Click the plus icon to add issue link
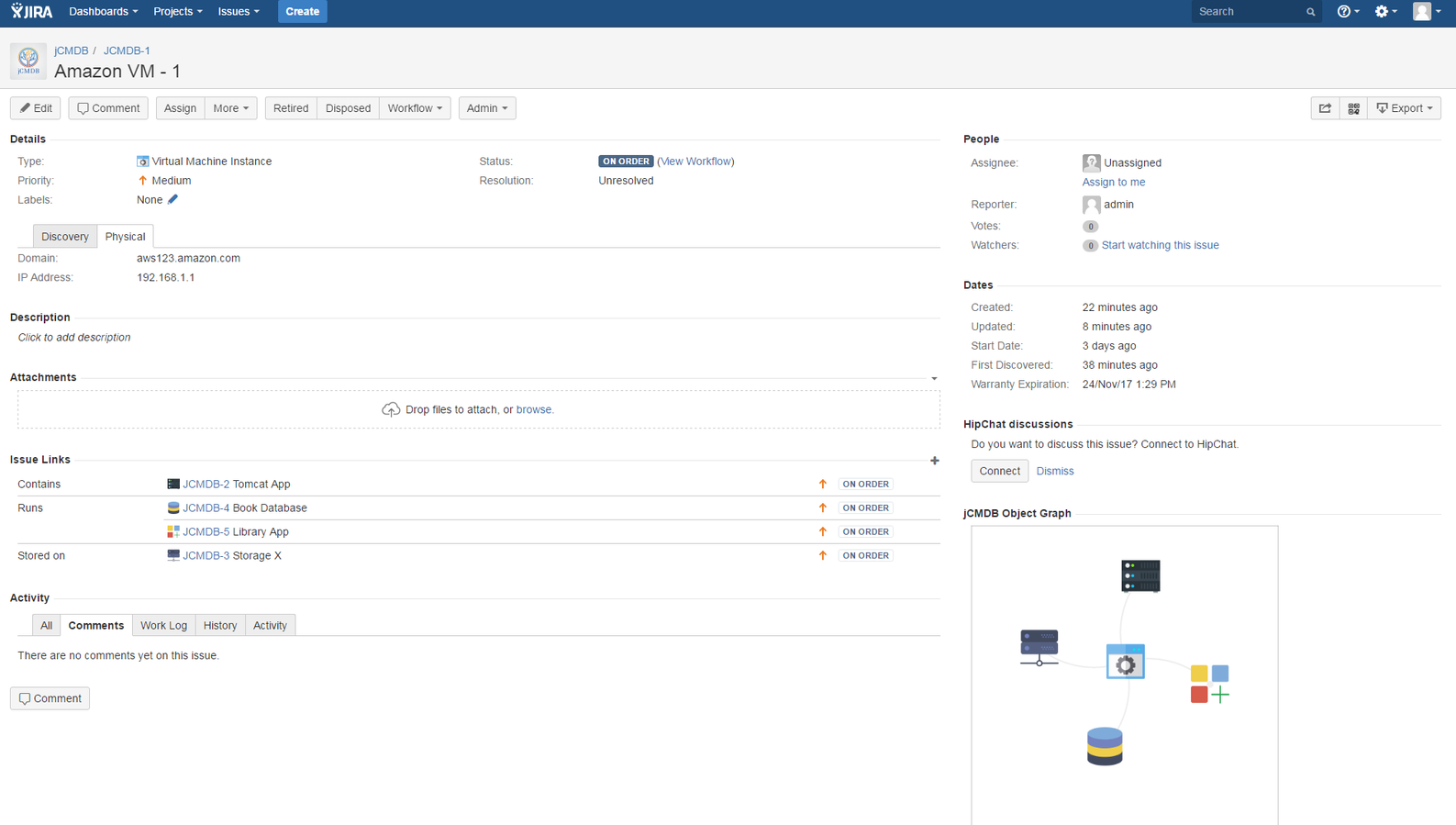1456x825 pixels. 934,461
